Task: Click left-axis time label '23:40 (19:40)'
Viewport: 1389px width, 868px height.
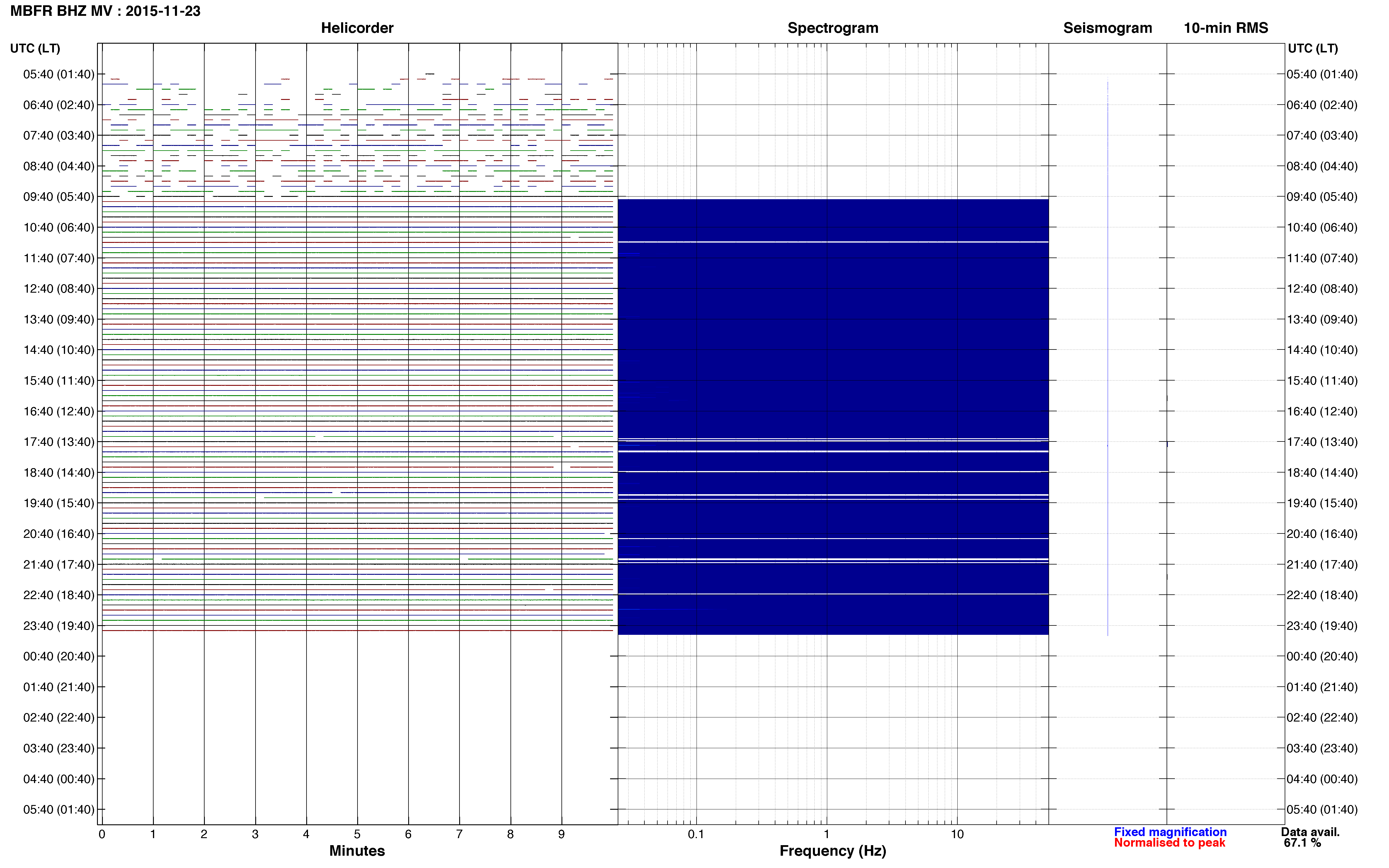Action: [x=59, y=626]
